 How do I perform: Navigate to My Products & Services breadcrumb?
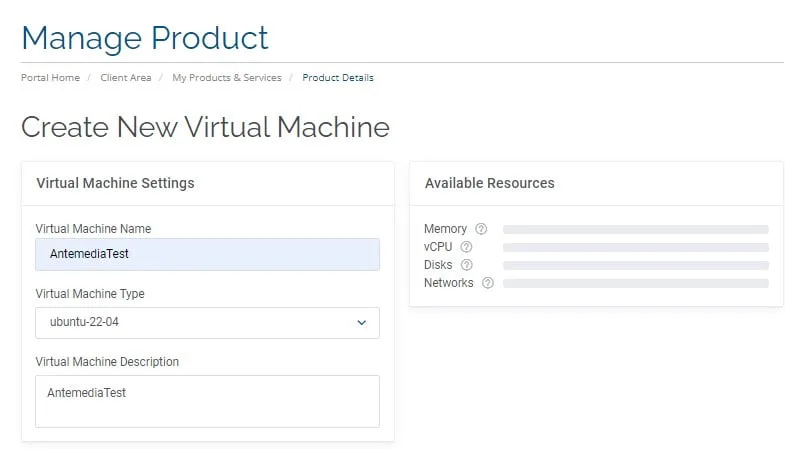pos(227,78)
